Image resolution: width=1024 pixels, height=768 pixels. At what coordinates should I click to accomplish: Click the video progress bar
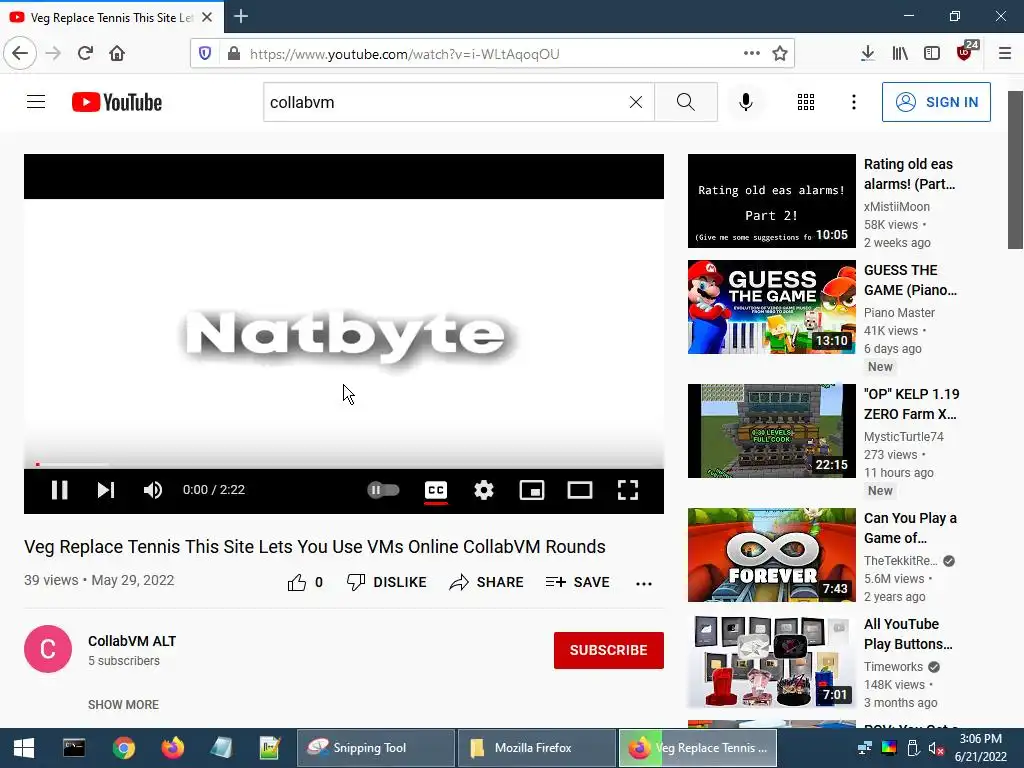[344, 464]
